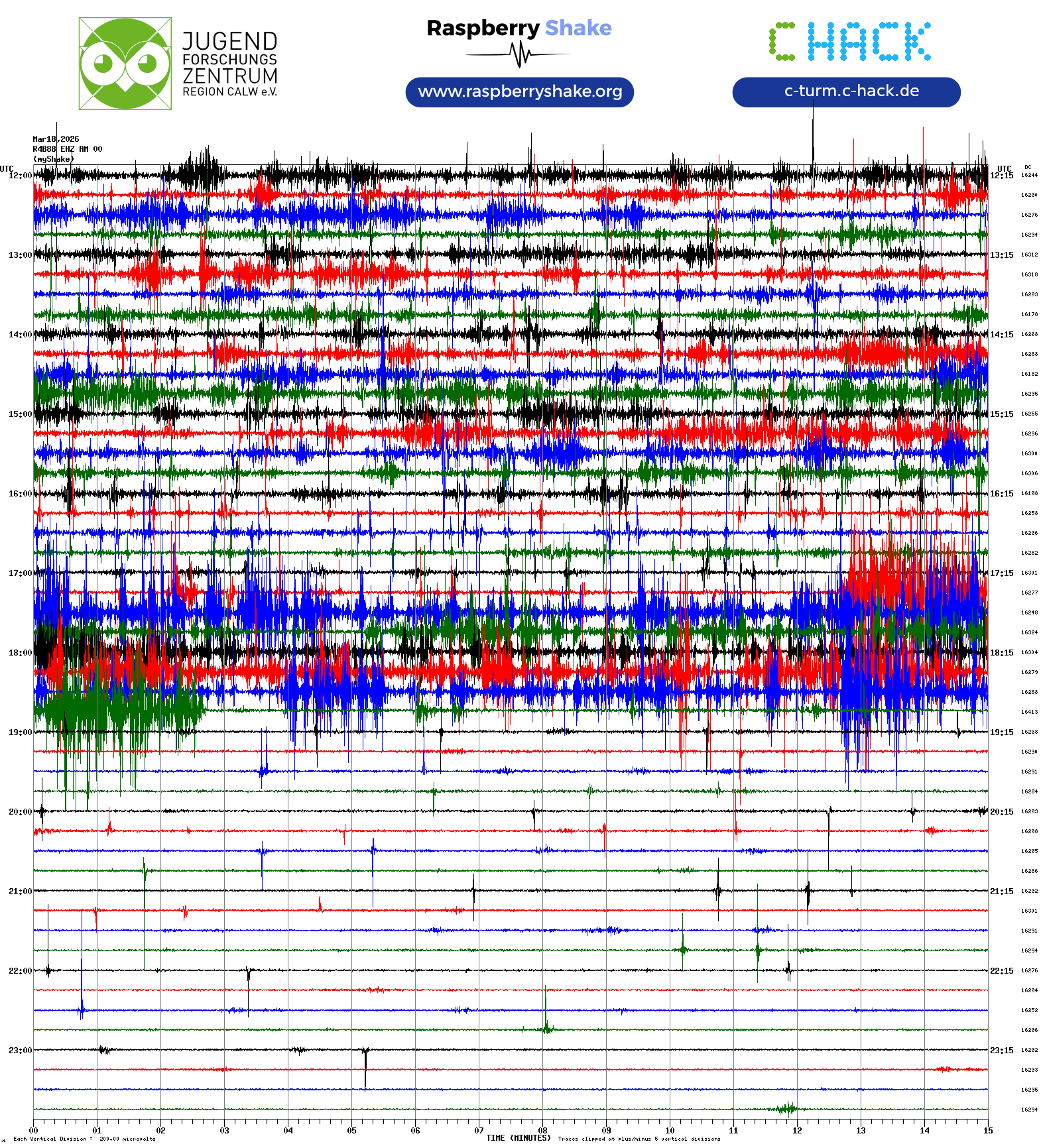Click the Raspberry Shake waveform logo
Screen dimensions: 1041x1148
click(x=519, y=41)
